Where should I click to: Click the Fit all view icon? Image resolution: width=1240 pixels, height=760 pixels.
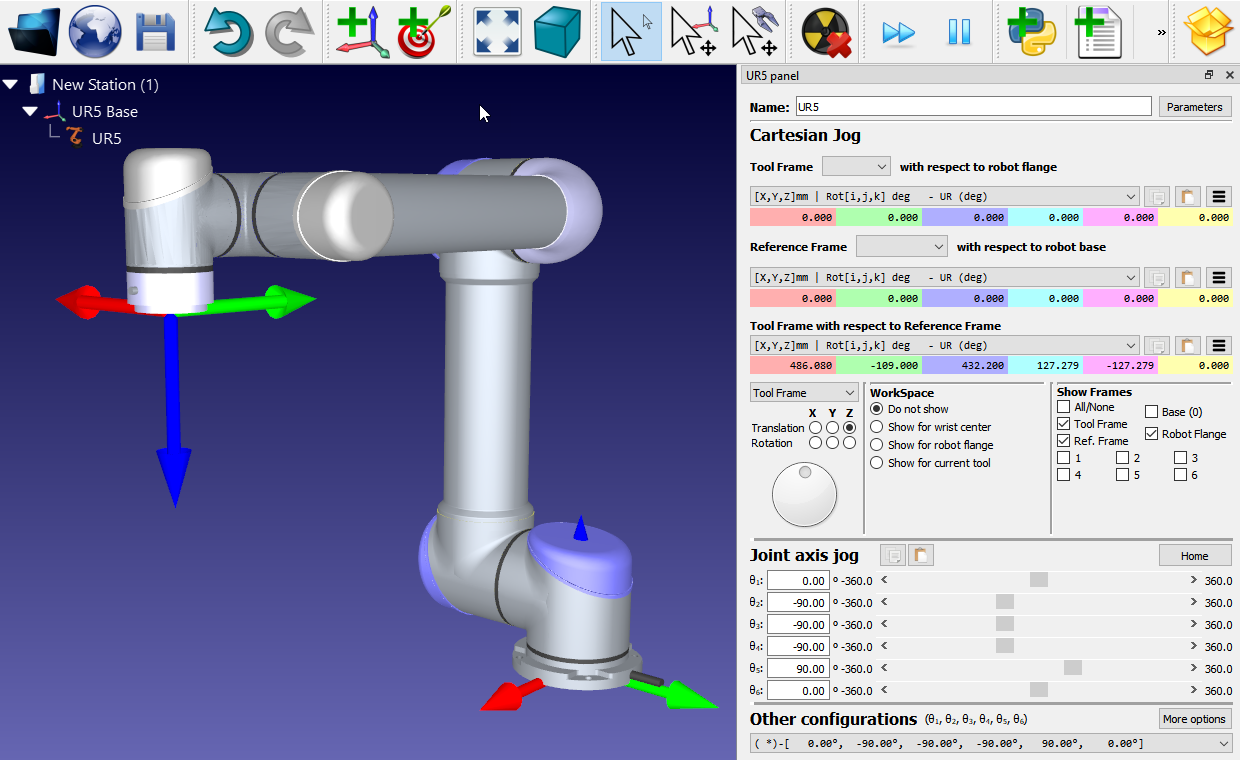pos(497,32)
